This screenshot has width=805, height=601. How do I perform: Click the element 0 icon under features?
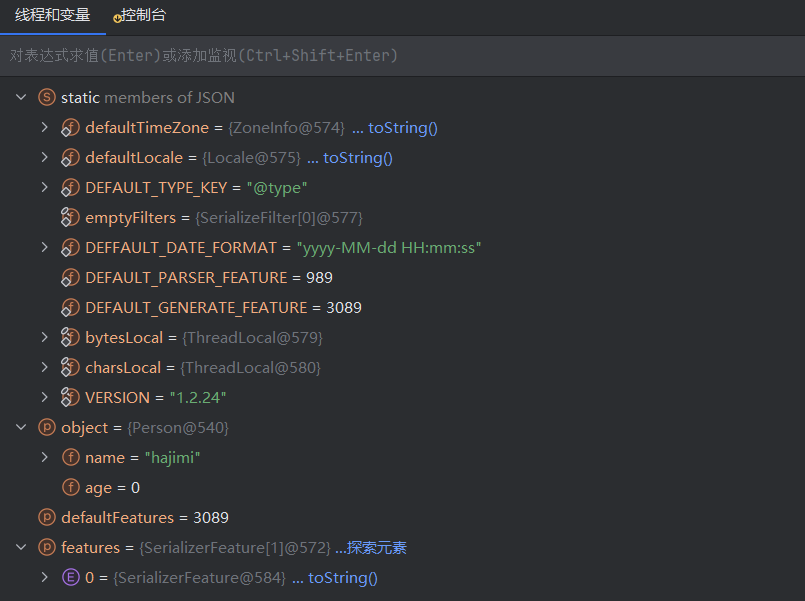coord(70,578)
